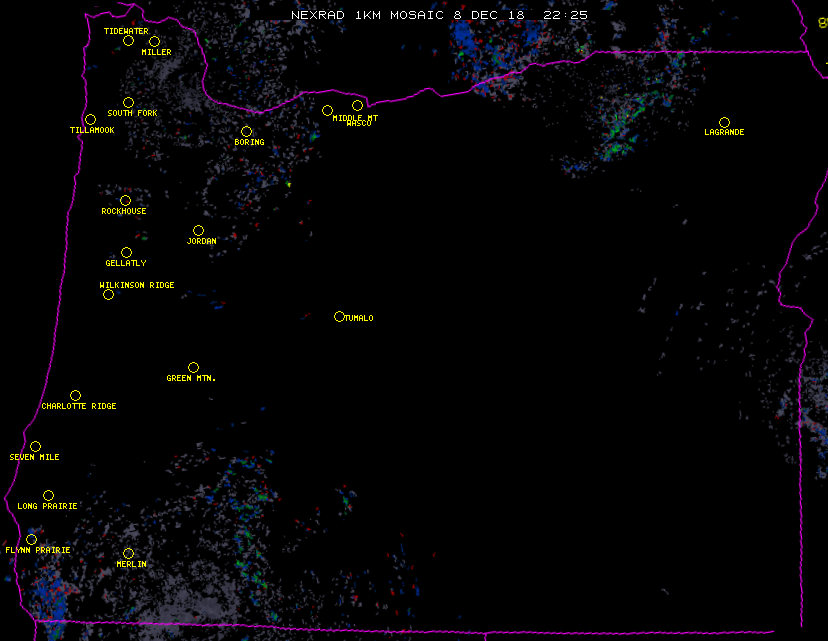
Task: Select the Tillamook station circle
Action: pos(90,120)
